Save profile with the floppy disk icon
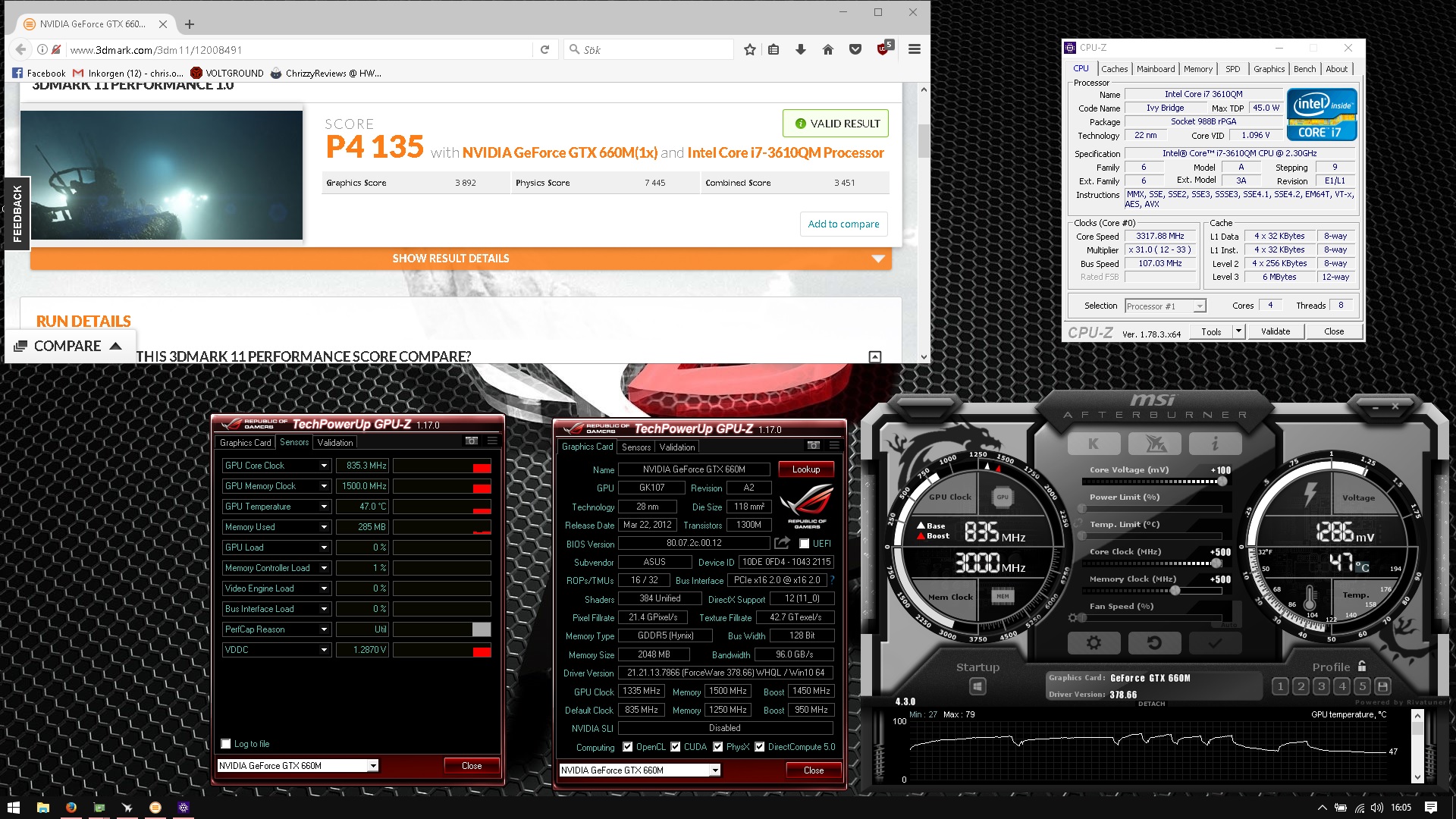Image resolution: width=1456 pixels, height=819 pixels. pyautogui.click(x=1382, y=686)
